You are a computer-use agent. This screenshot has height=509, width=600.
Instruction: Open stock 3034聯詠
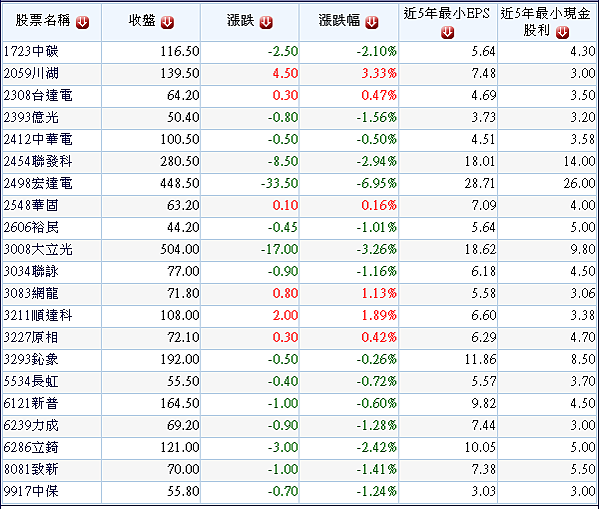pyautogui.click(x=31, y=271)
